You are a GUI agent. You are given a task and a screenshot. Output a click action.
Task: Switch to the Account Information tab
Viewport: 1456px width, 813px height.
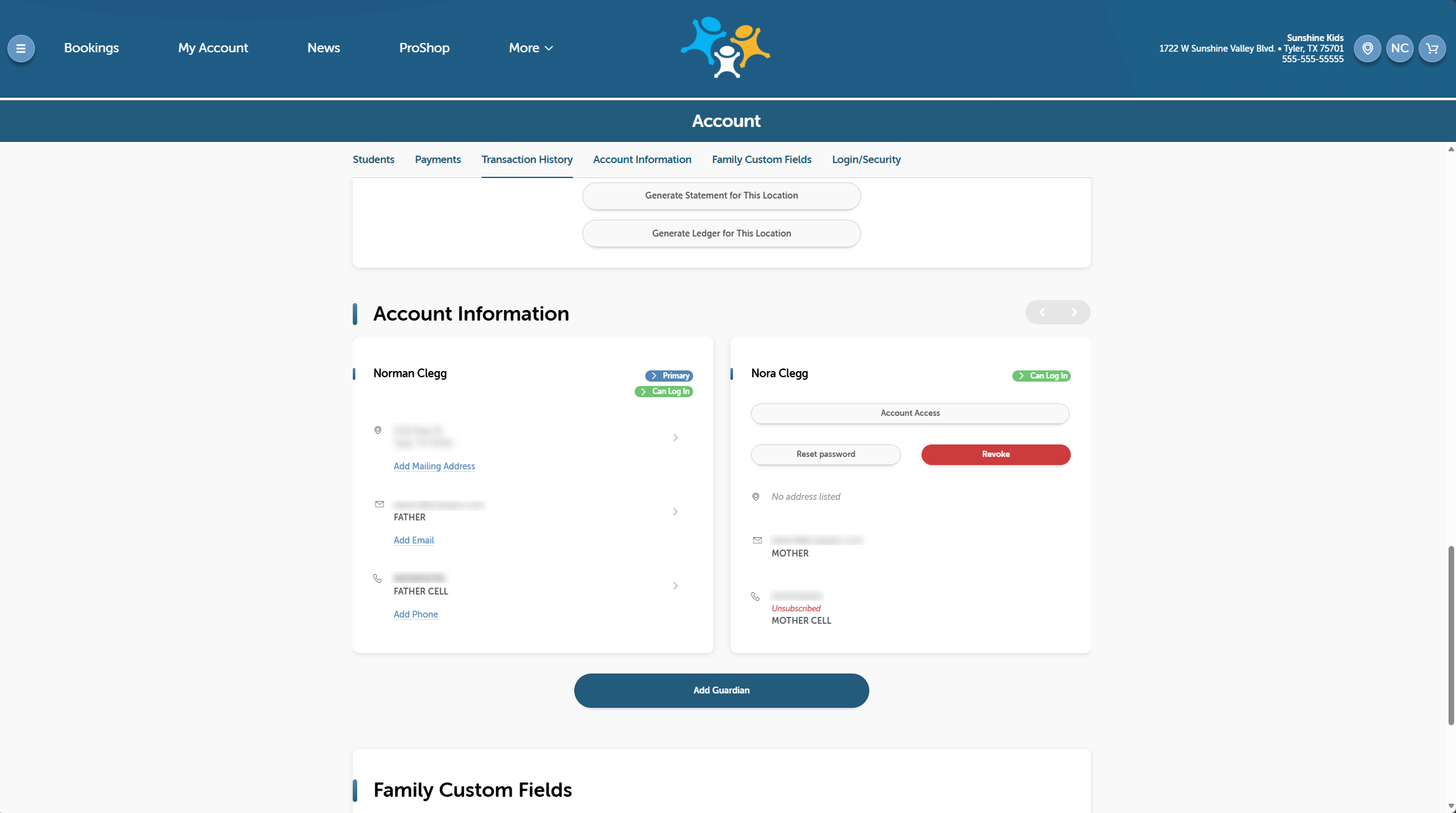point(642,159)
